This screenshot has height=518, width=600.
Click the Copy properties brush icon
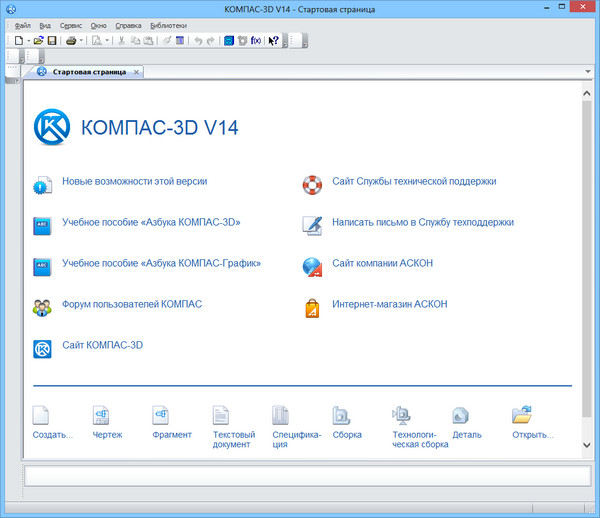pos(167,40)
